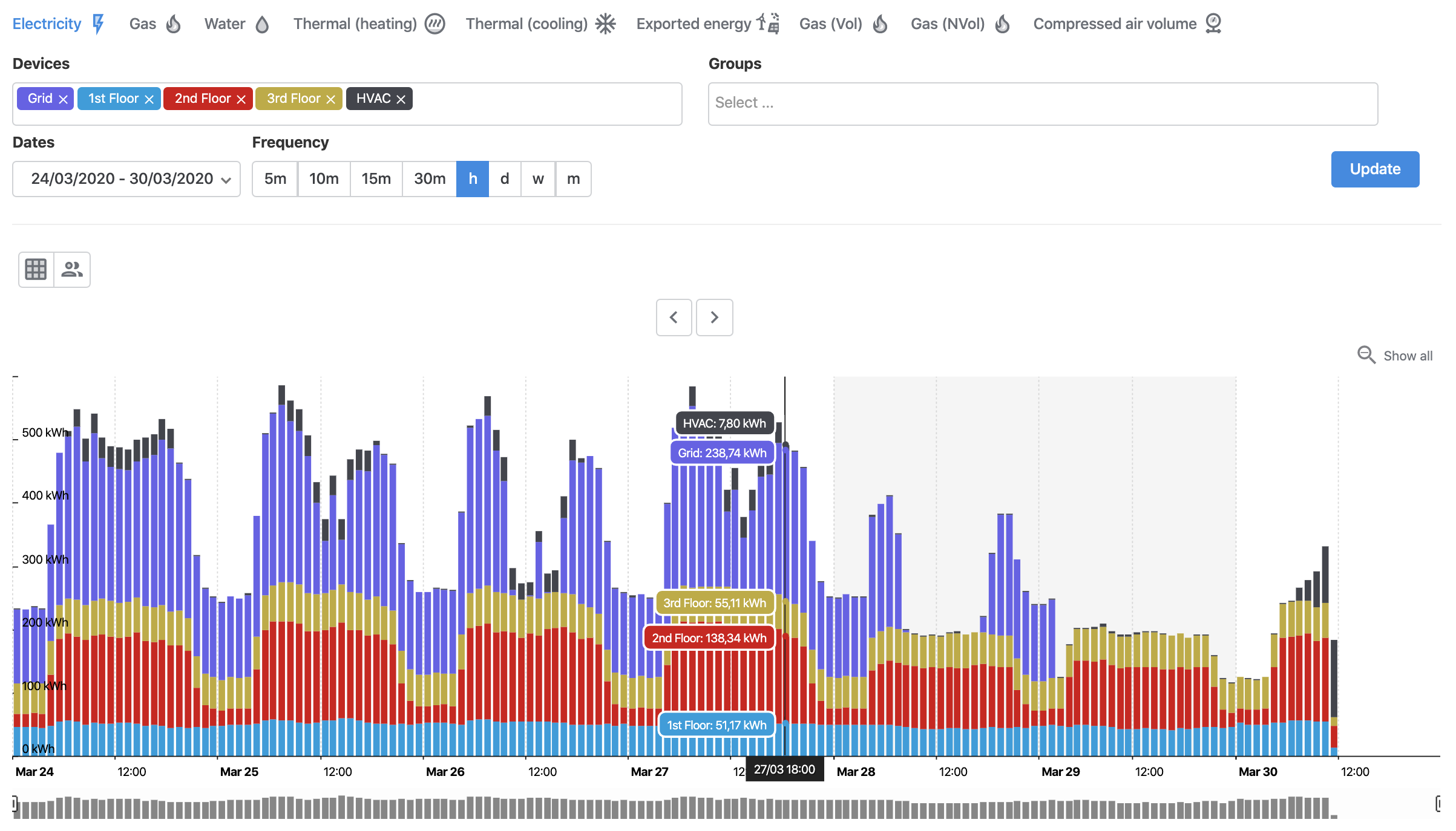
Task: Select the 5m frequency option
Action: (275, 179)
